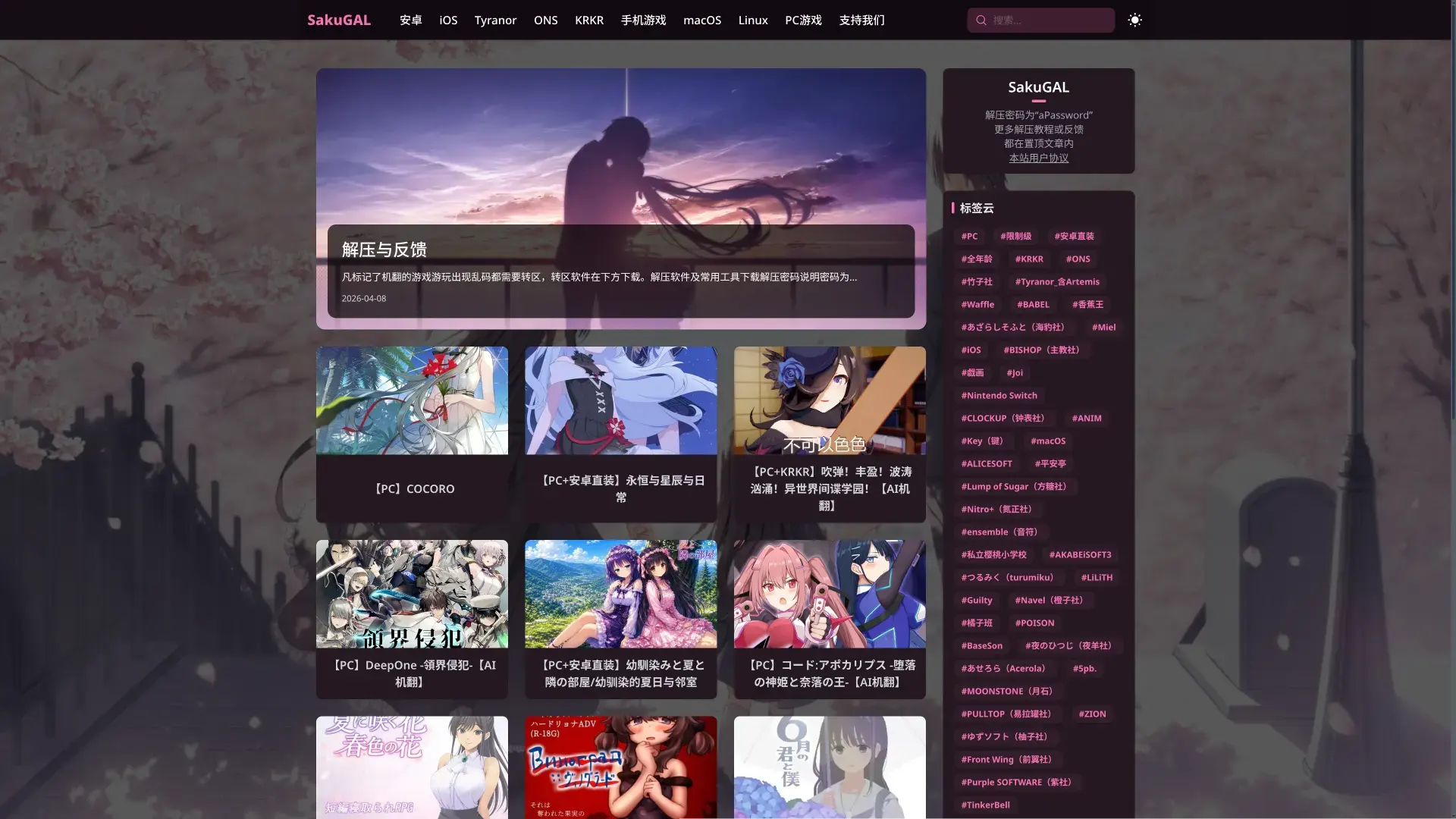Screen dimensions: 1456x819
Task: Filter by the #Guilty tag
Action: click(977, 601)
